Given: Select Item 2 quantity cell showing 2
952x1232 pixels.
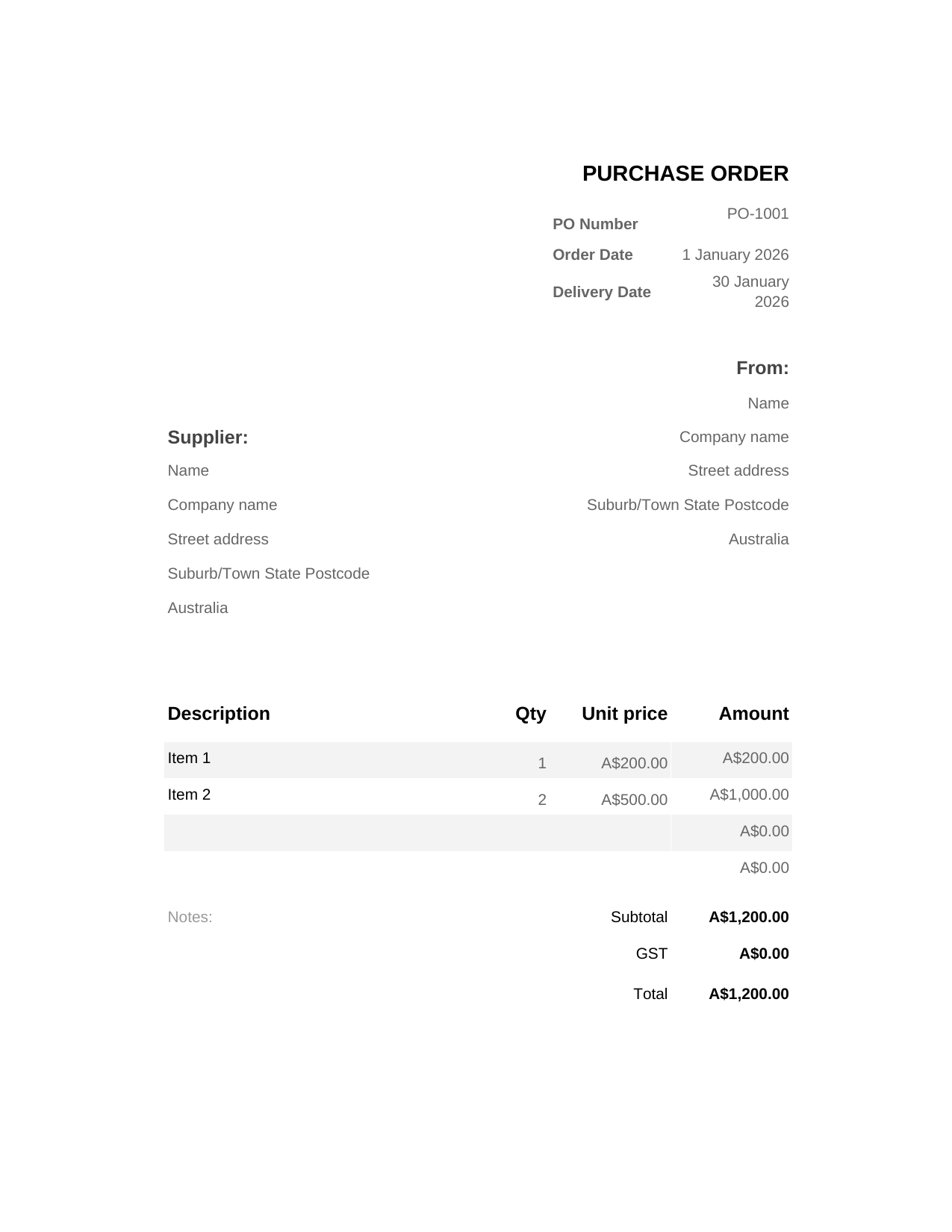Looking at the screenshot, I should pos(542,800).
